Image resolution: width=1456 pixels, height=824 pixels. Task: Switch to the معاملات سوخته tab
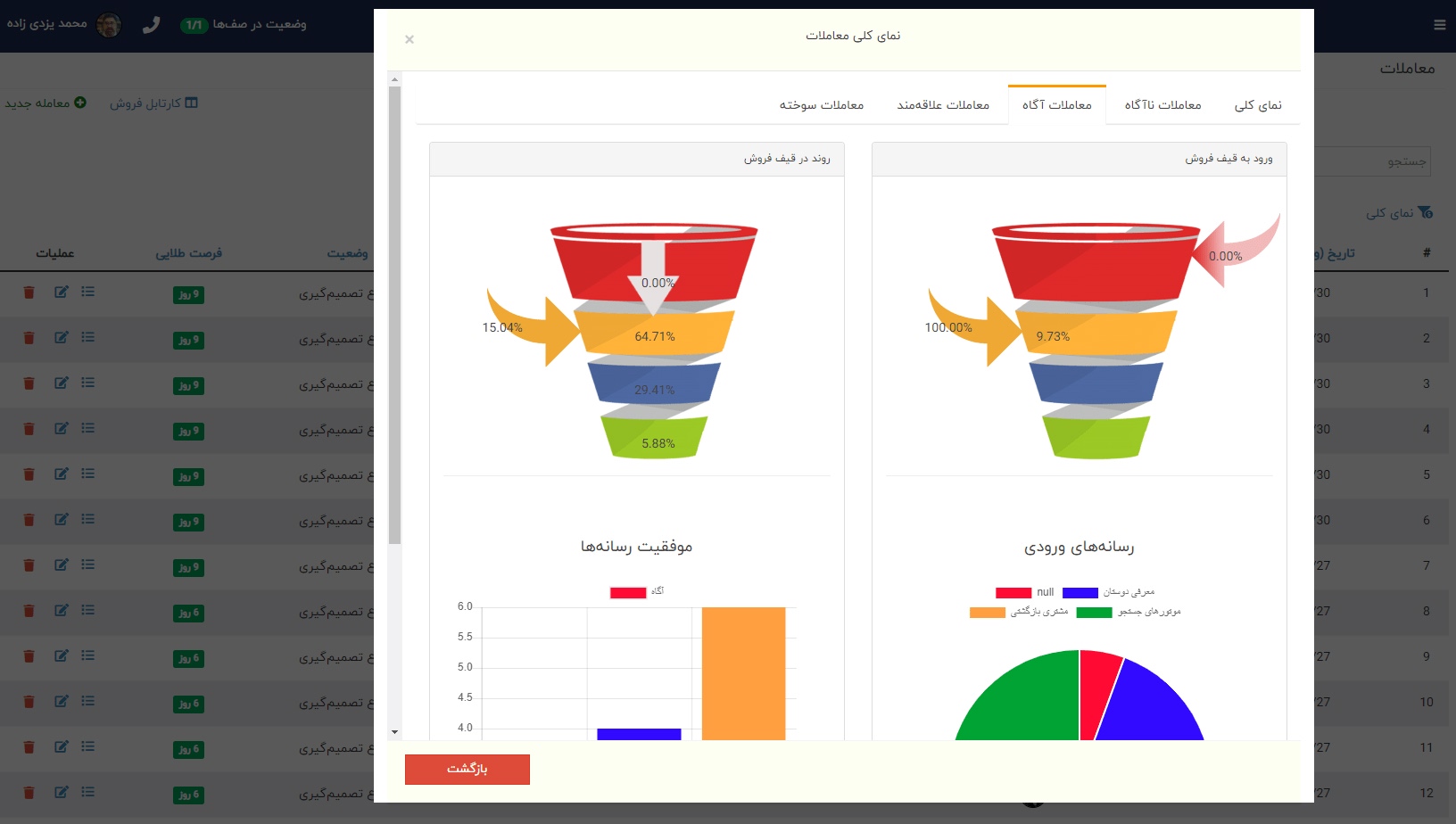[x=822, y=105]
